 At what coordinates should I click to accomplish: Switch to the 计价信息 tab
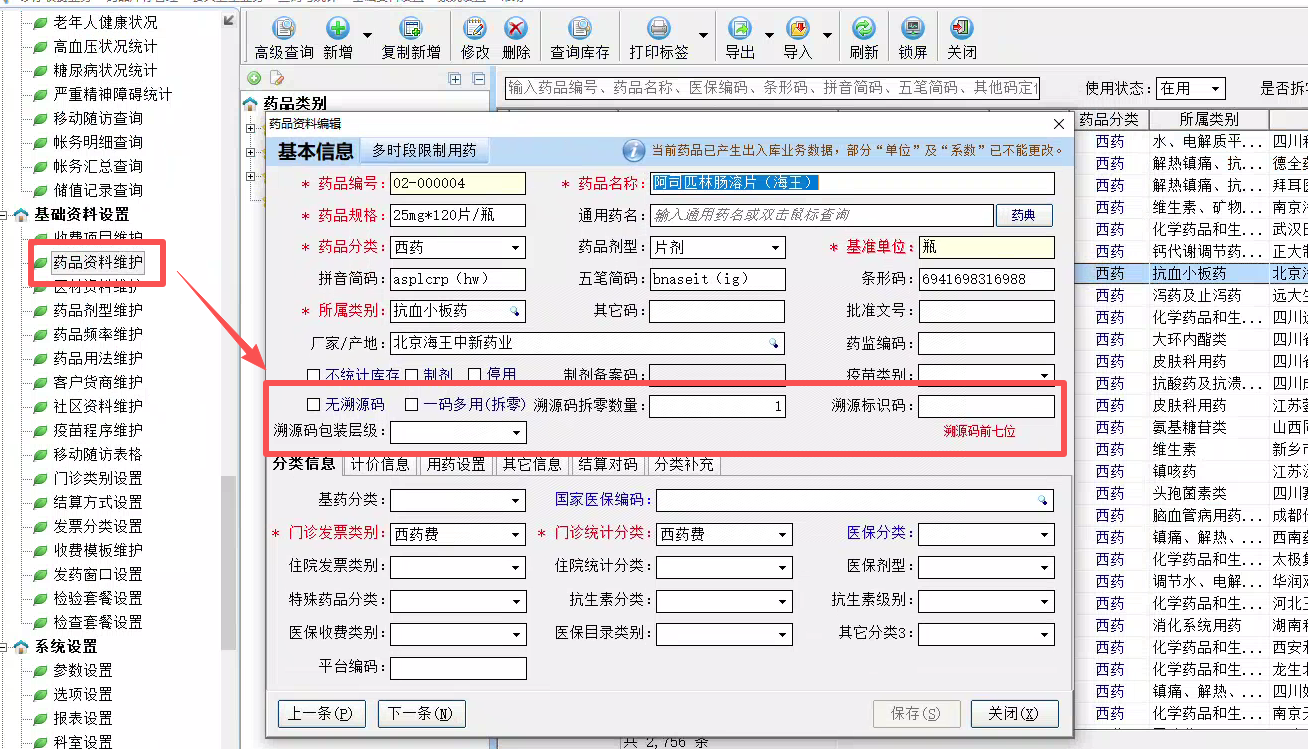click(x=380, y=464)
